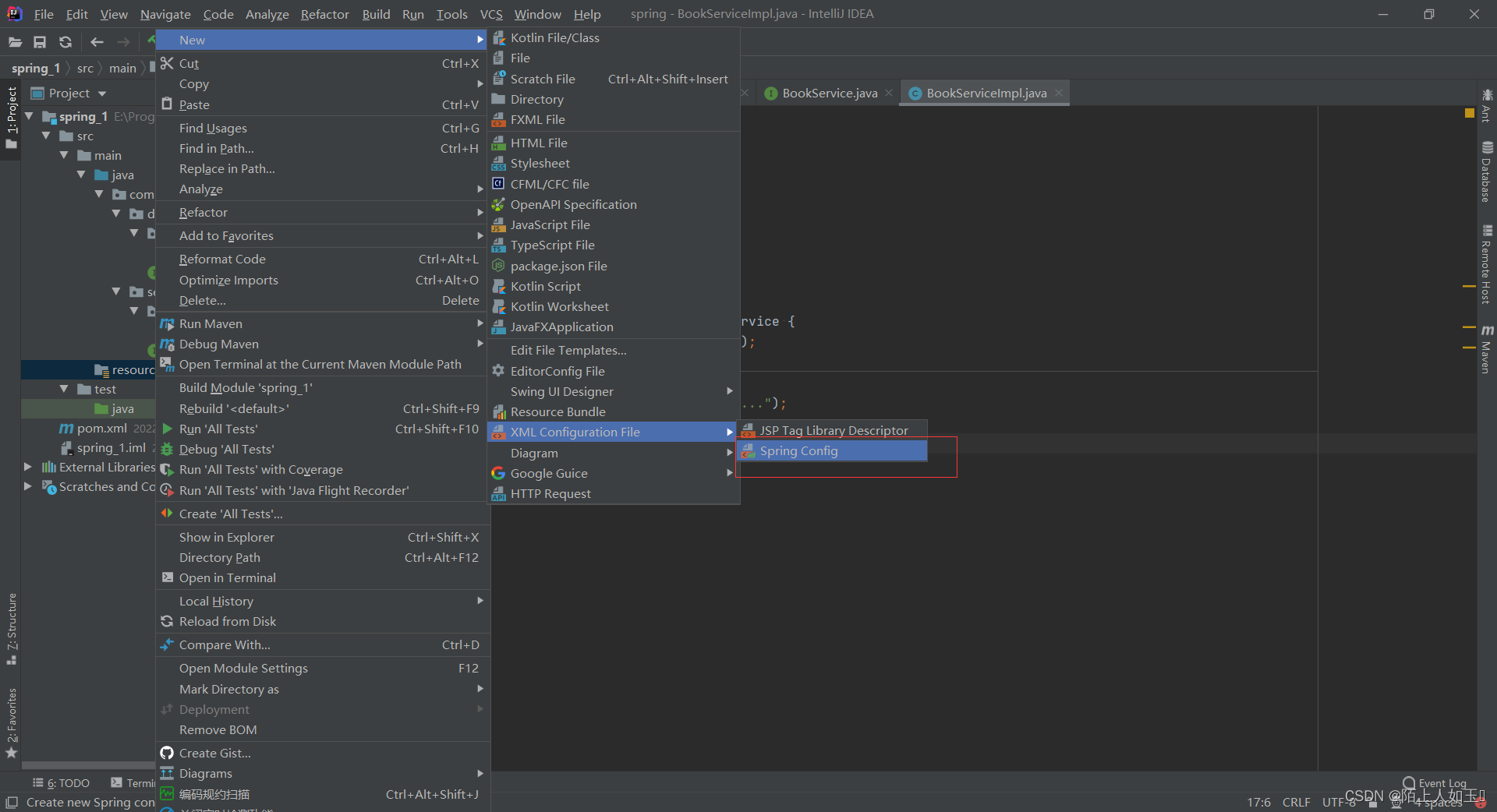Click the Open folder toolbar icon
The image size is (1497, 812).
(x=15, y=42)
